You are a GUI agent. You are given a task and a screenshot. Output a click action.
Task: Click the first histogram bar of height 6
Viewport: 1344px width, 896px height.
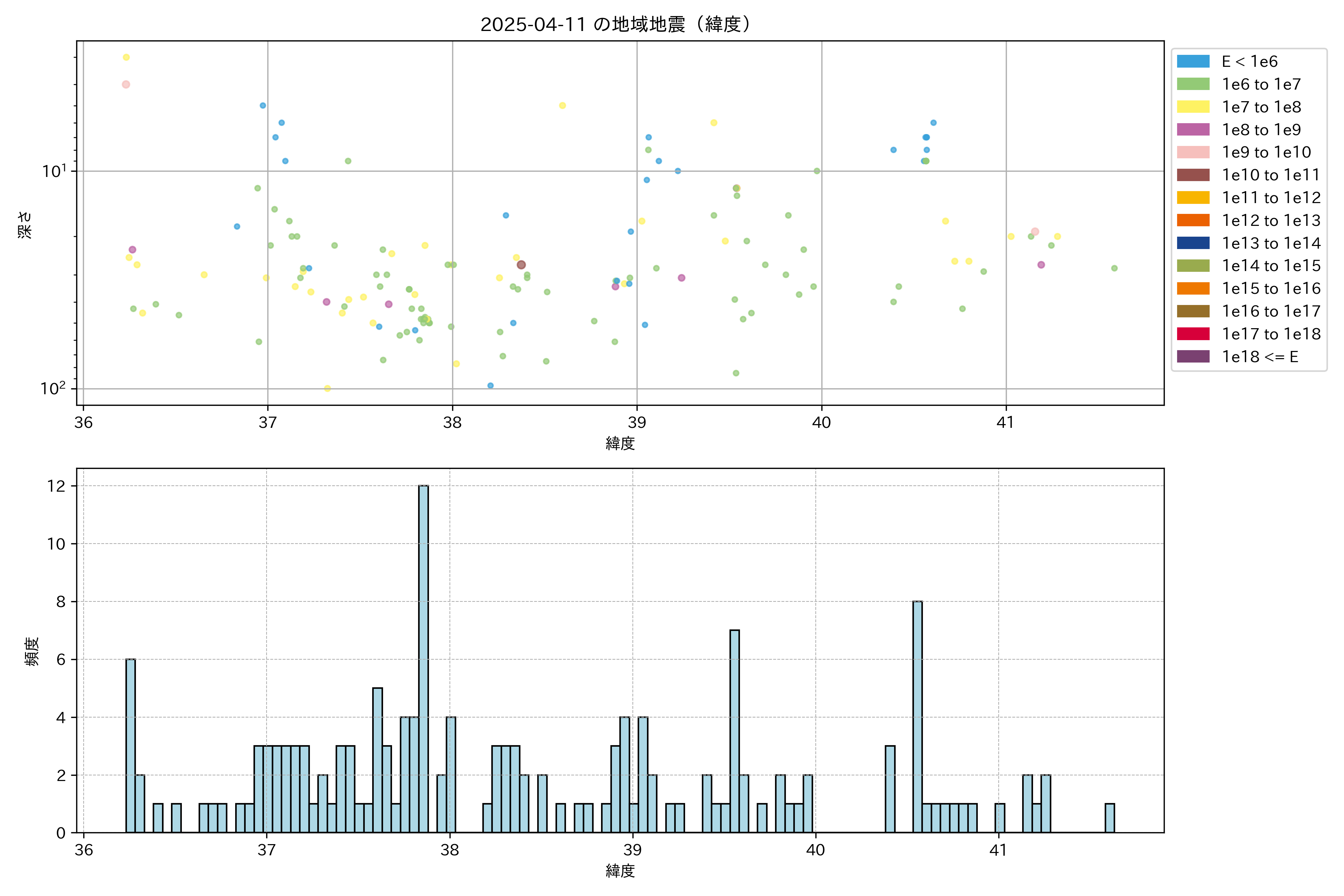(x=131, y=746)
